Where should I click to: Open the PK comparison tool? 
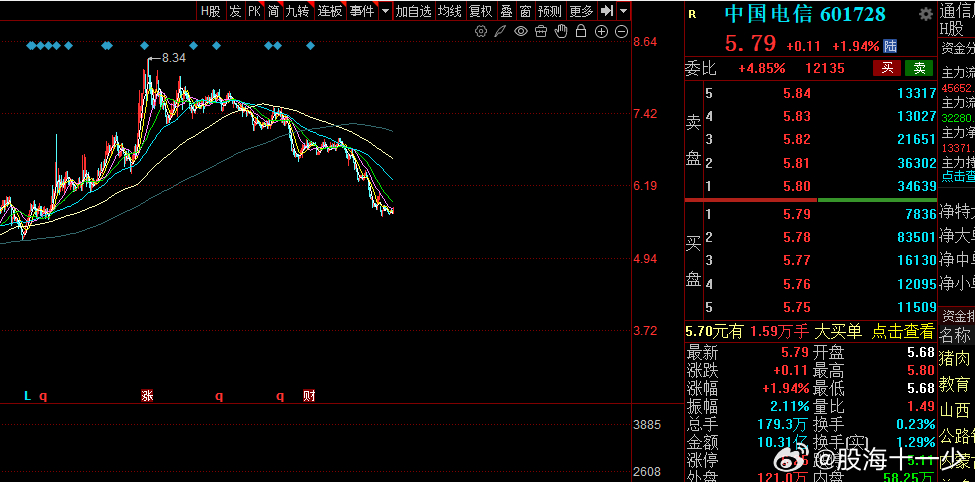[254, 11]
